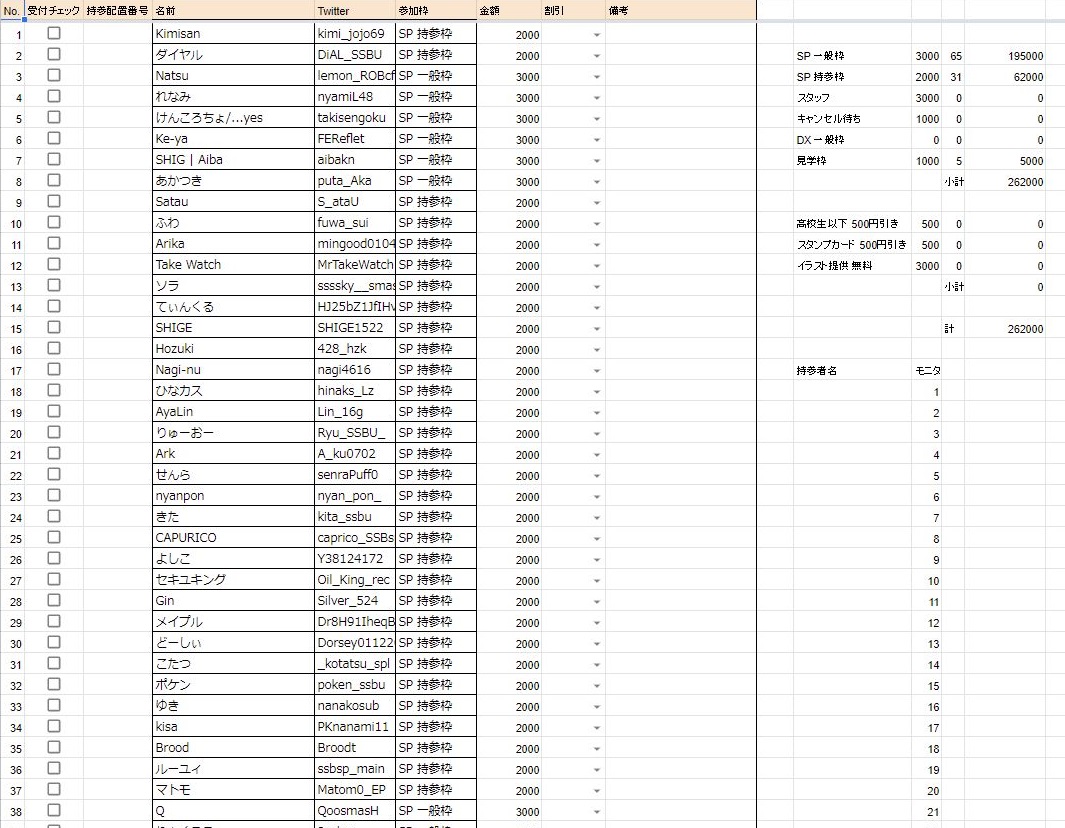Select the 備考 column header
This screenshot has height=828, width=1065.
click(681, 11)
